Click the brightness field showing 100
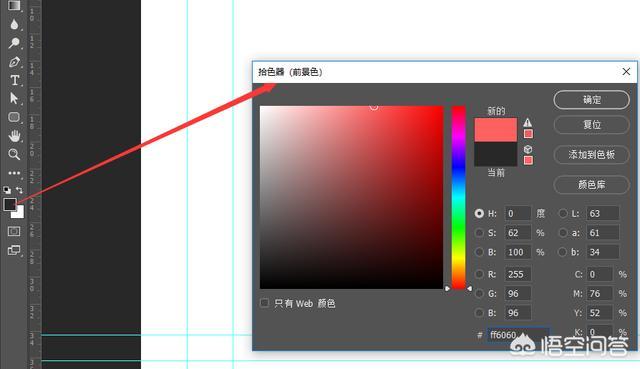The height and width of the screenshot is (369, 640). pos(518,252)
